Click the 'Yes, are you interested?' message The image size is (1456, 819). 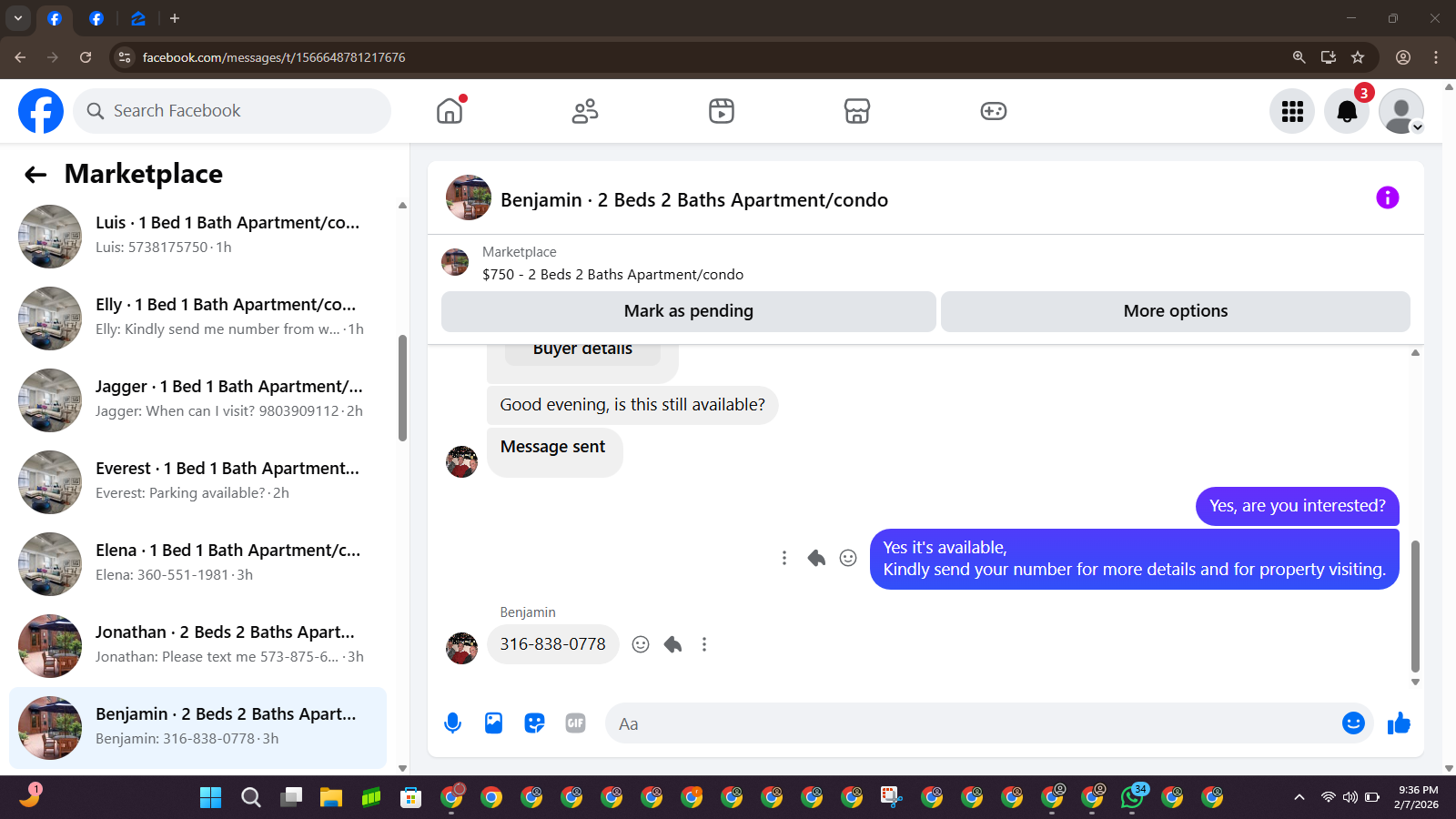point(1298,506)
